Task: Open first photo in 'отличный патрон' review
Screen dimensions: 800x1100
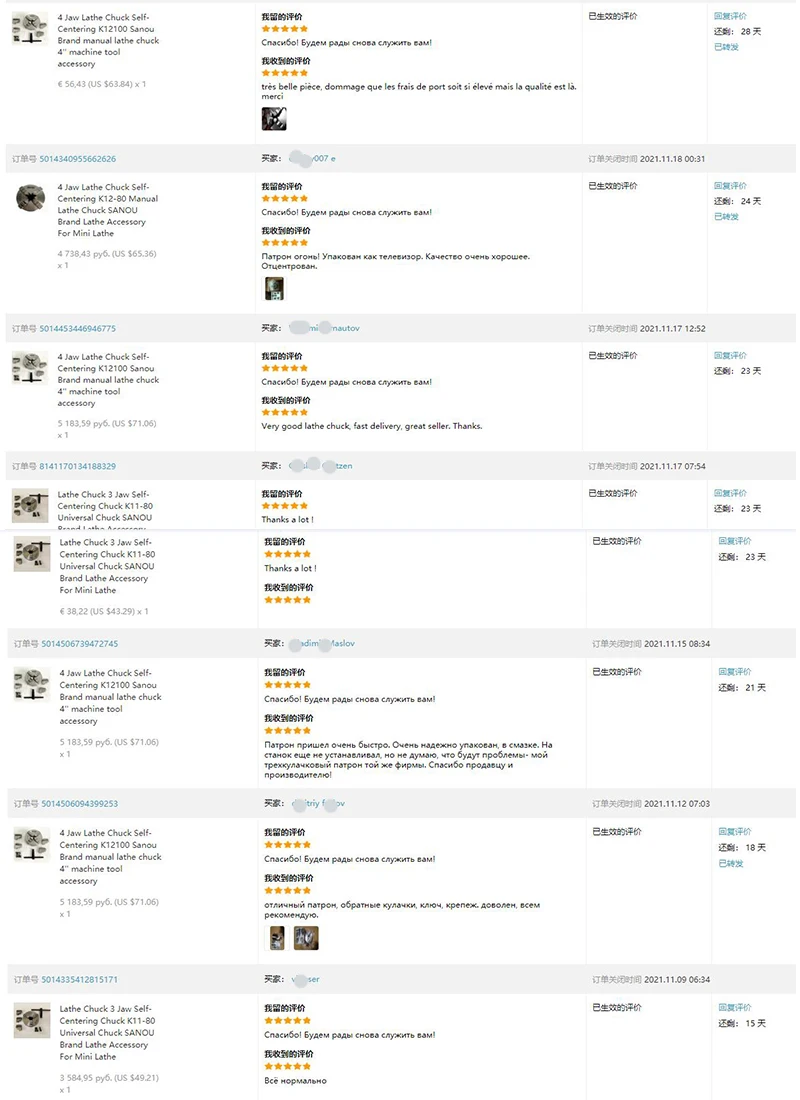Action: click(x=277, y=938)
